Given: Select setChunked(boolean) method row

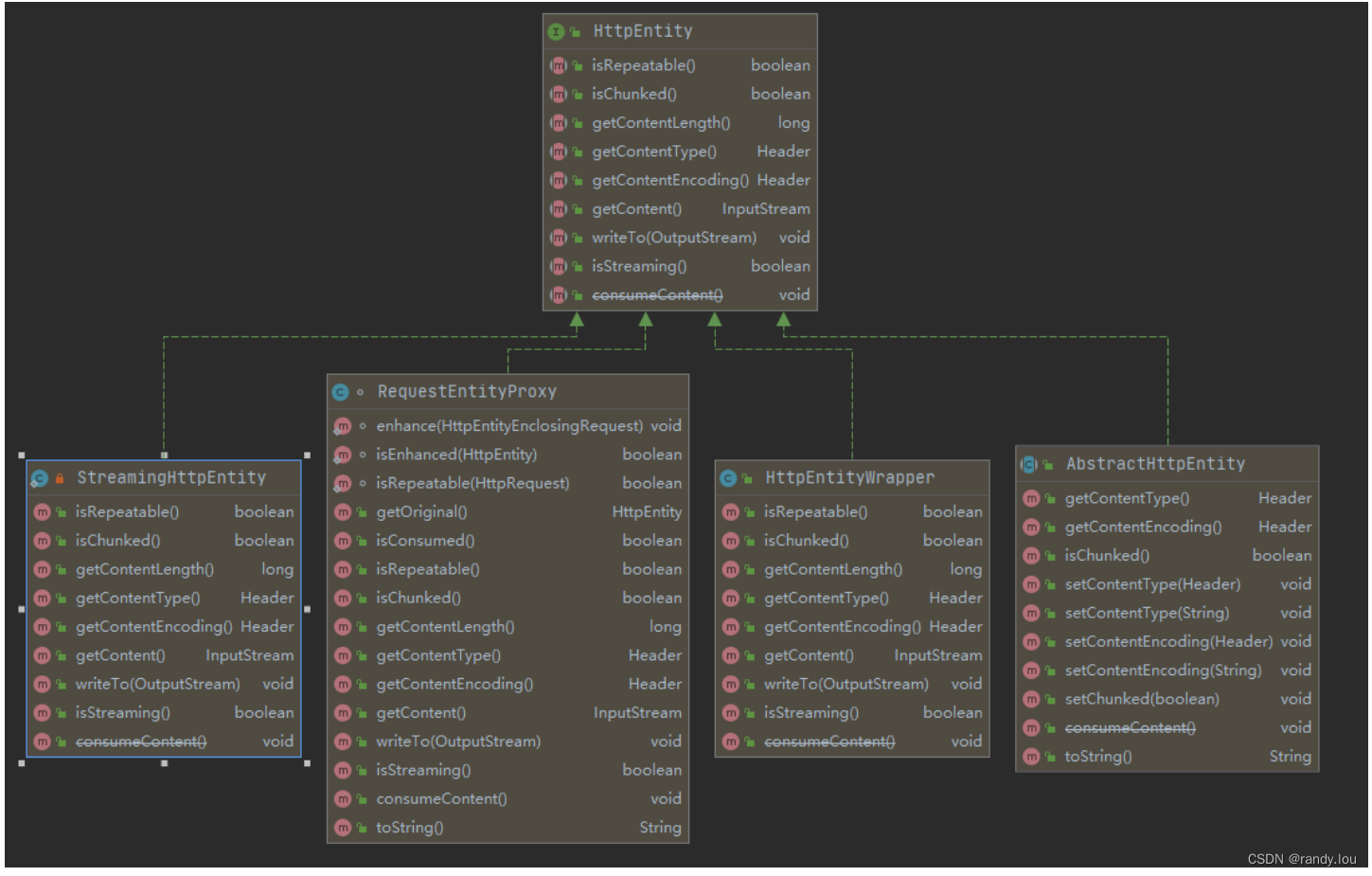Looking at the screenshot, I should tap(1167, 699).
